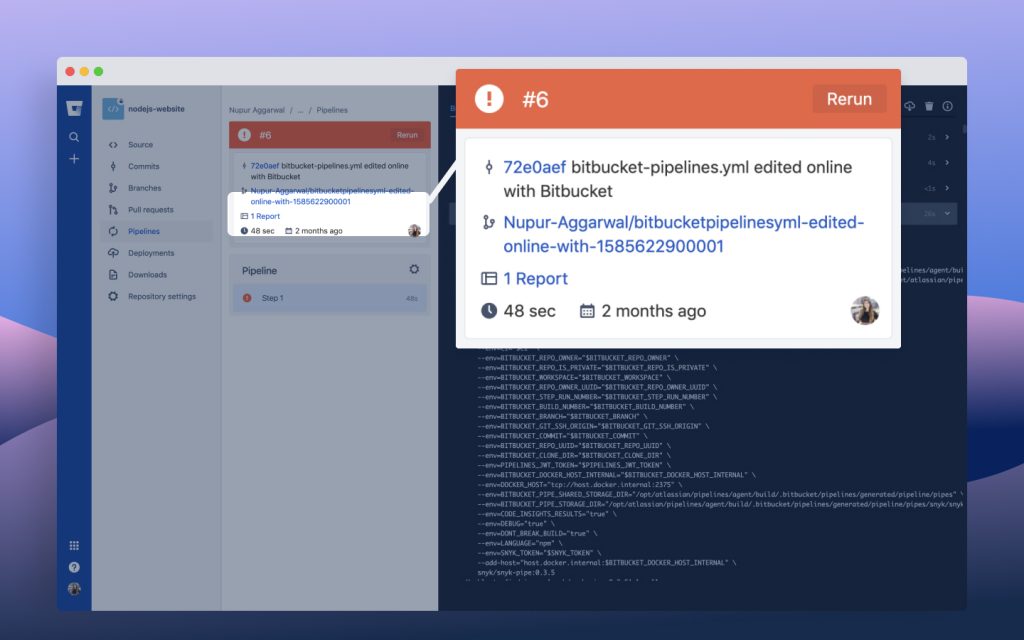Click the download cloud icon above the log

[910, 106]
